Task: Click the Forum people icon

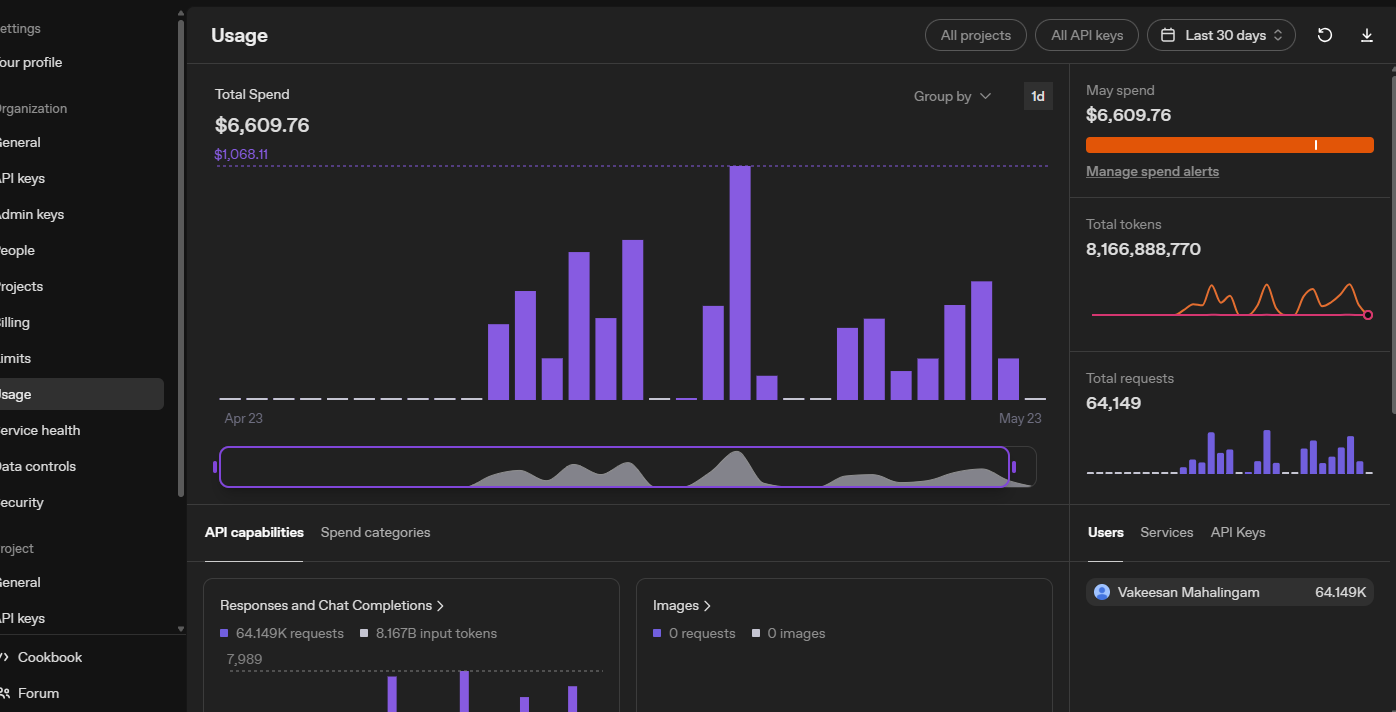Action: click(x=5, y=693)
